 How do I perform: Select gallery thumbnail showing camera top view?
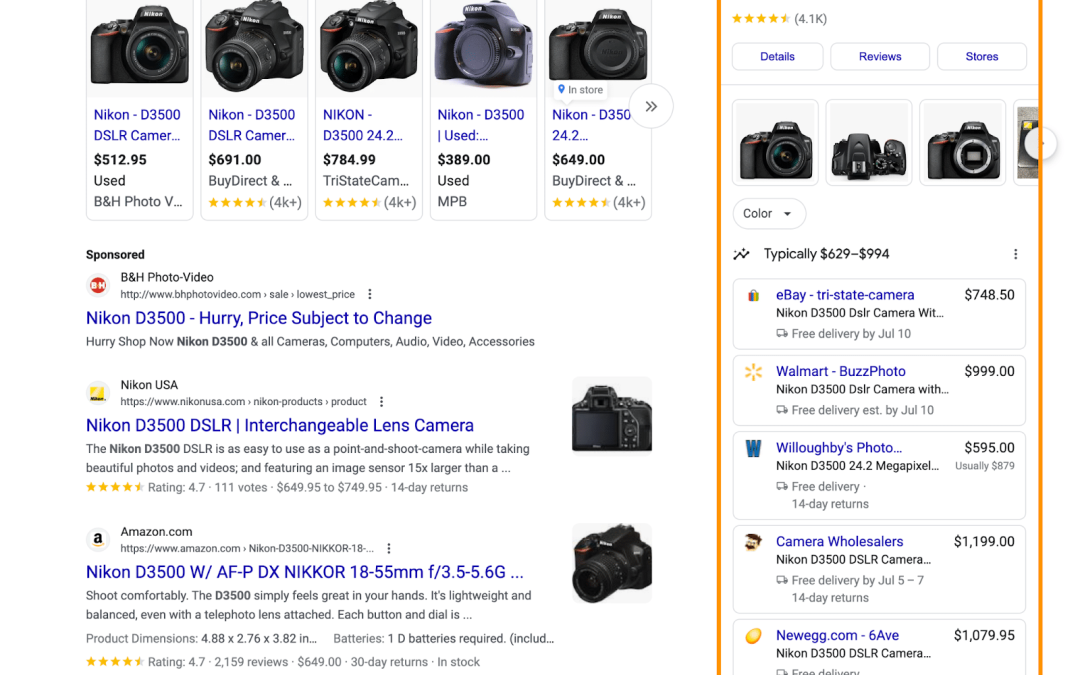(869, 143)
